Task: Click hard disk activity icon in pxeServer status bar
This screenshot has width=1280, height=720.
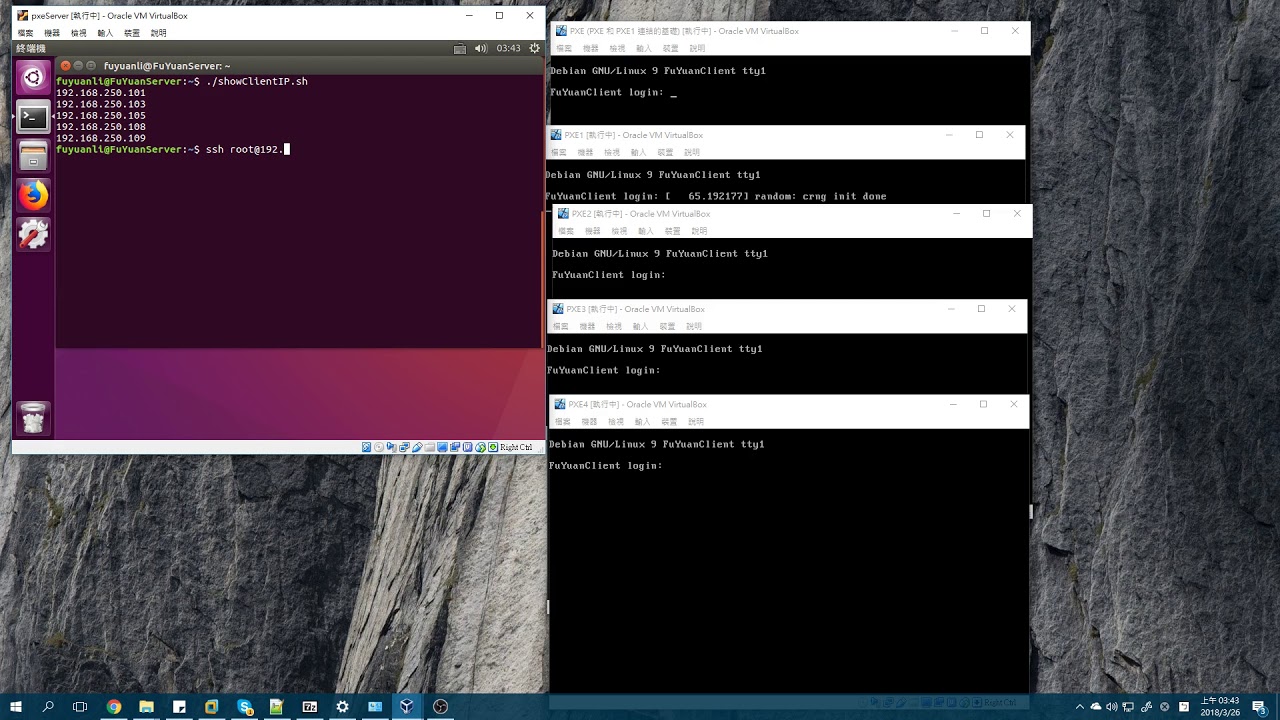Action: coord(366,447)
